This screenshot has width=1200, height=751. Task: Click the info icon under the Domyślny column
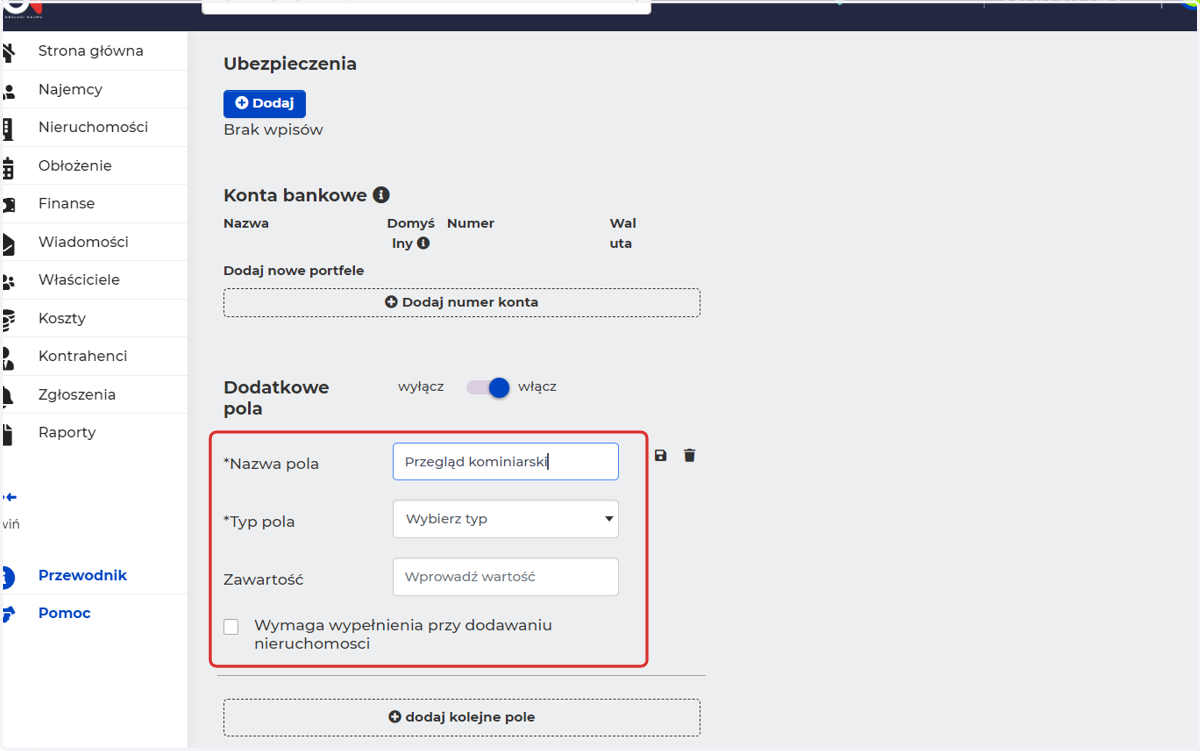coord(423,243)
